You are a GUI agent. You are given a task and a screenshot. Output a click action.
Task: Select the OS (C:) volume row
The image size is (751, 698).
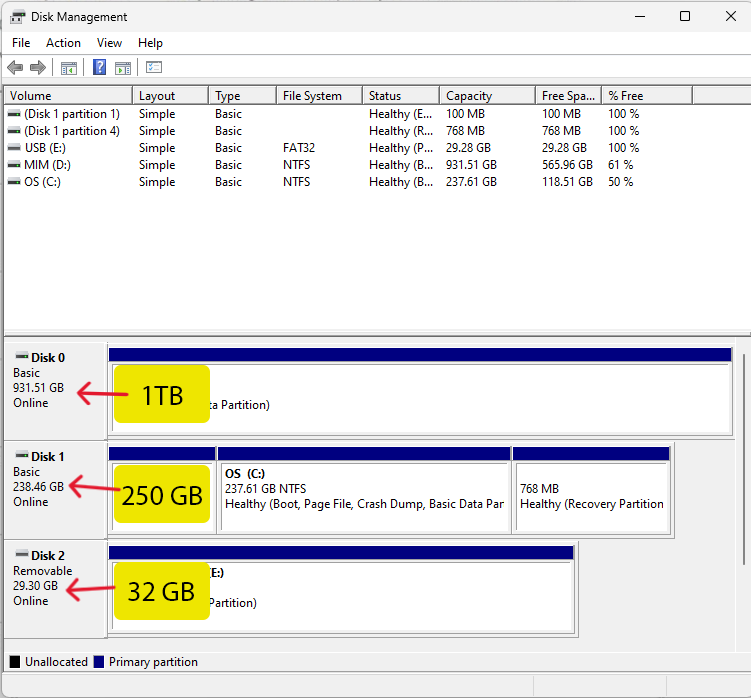(x=348, y=182)
